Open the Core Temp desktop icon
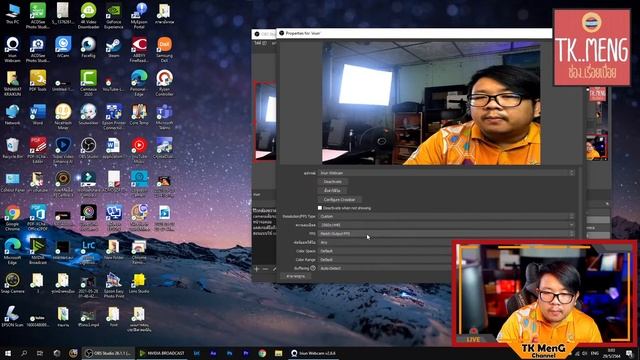The width and height of the screenshot is (640, 360). point(139,115)
